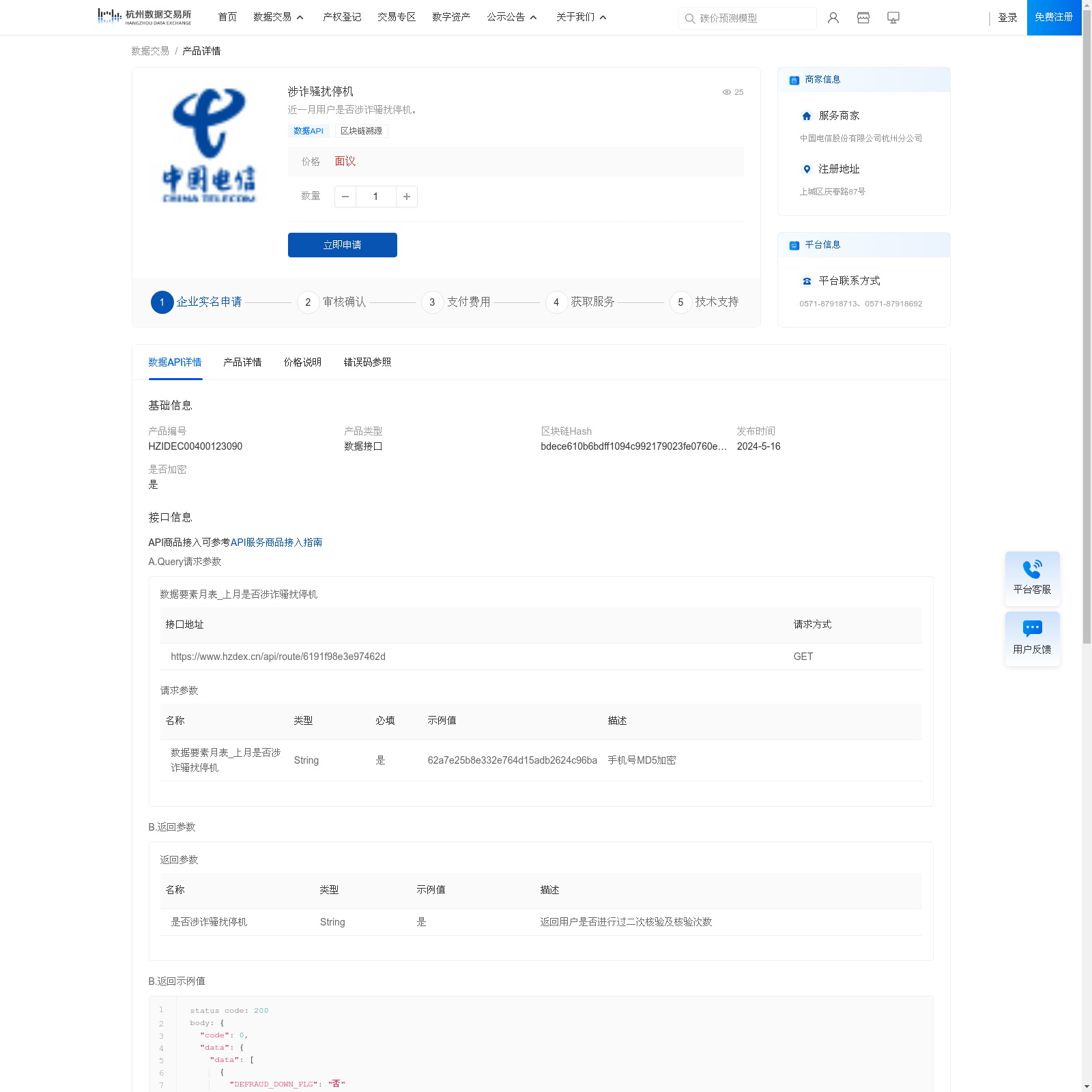1092x1092 pixels.
Task: Click step 2 审核确认
Action: 332,302
